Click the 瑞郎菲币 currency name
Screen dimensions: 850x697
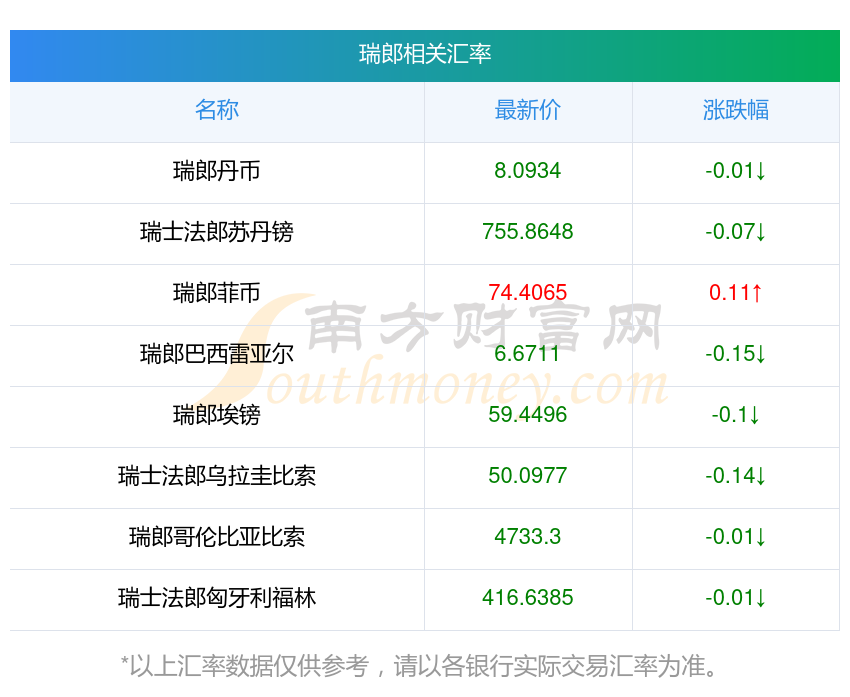[217, 293]
